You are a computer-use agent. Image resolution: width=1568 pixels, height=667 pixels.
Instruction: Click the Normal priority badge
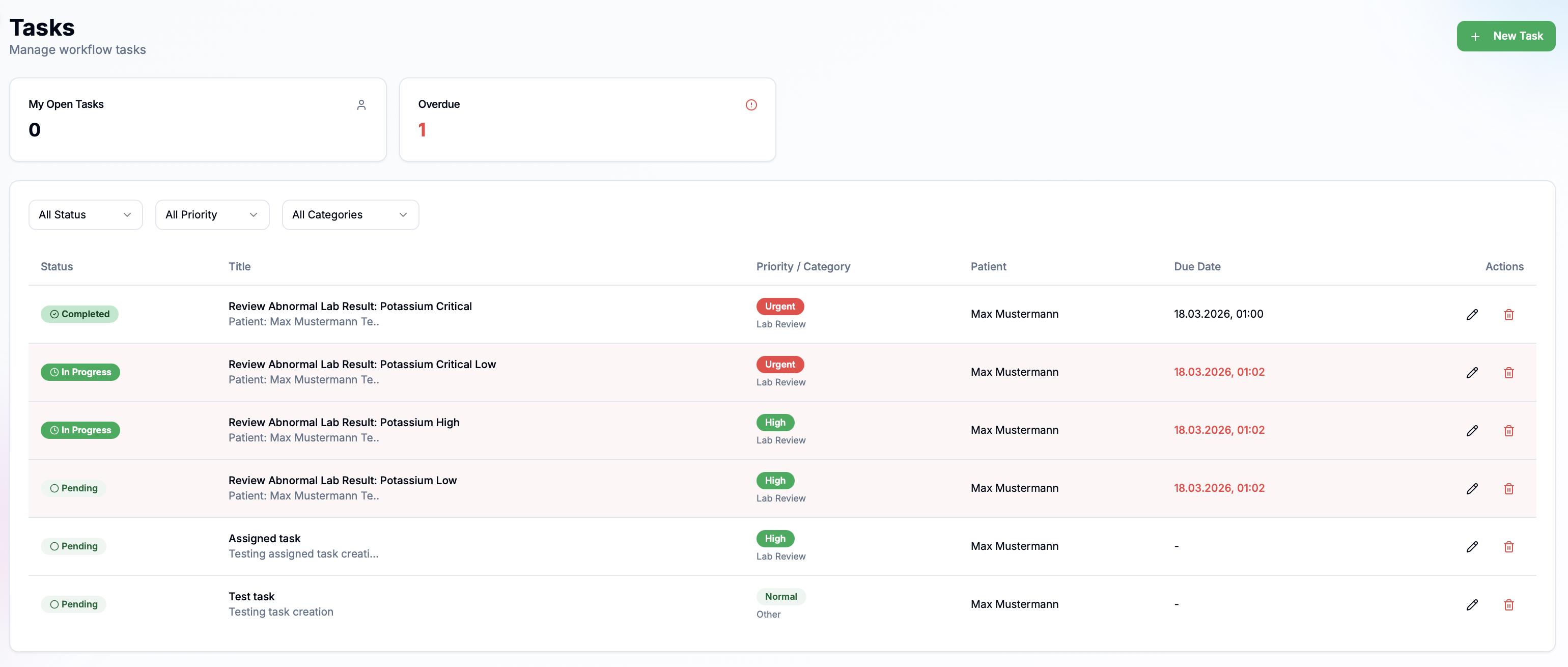click(781, 596)
